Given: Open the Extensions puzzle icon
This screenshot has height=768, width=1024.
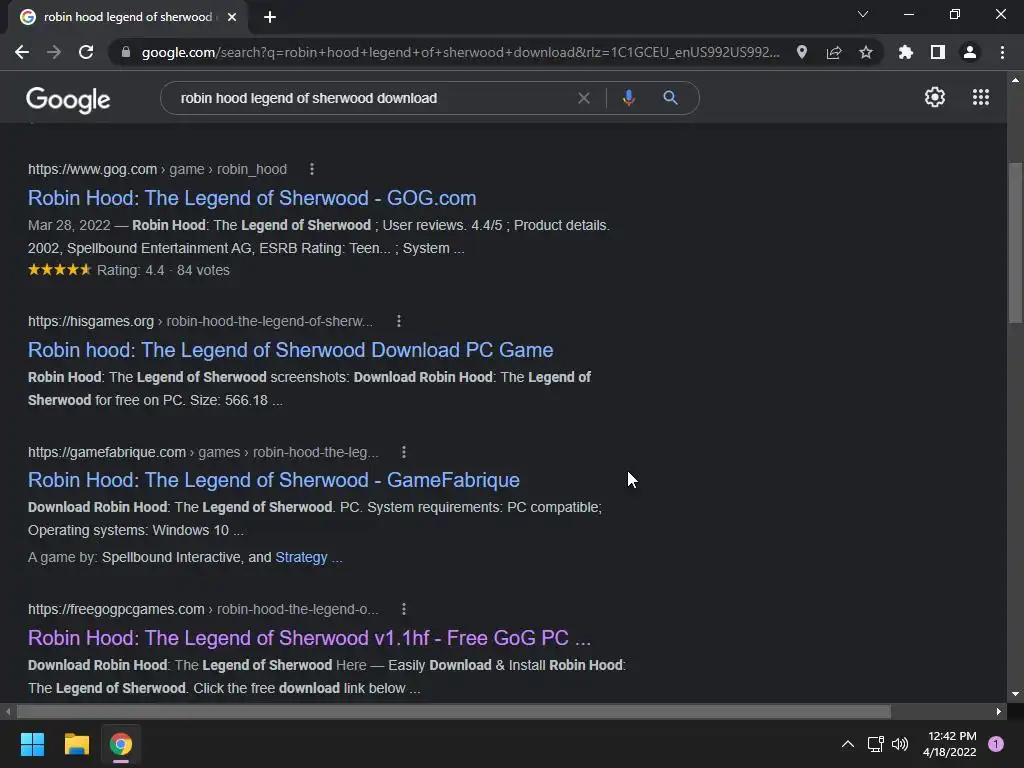Looking at the screenshot, I should pos(906,52).
